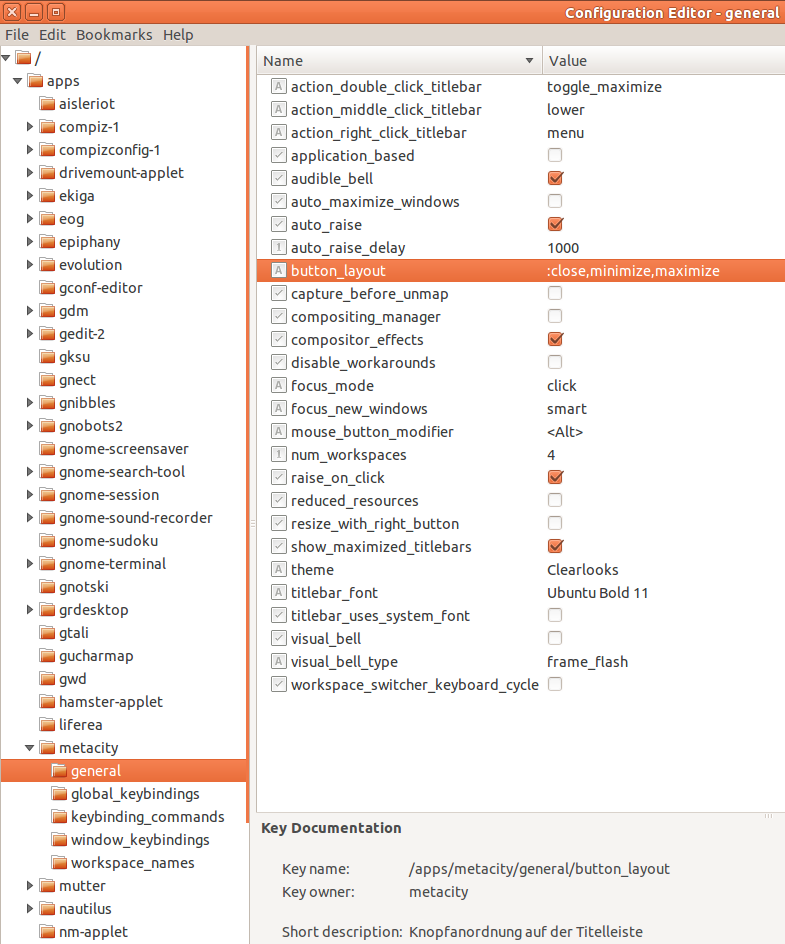Click the boolean type icon beside visual_bell
This screenshot has width=785, height=944.
(279, 639)
